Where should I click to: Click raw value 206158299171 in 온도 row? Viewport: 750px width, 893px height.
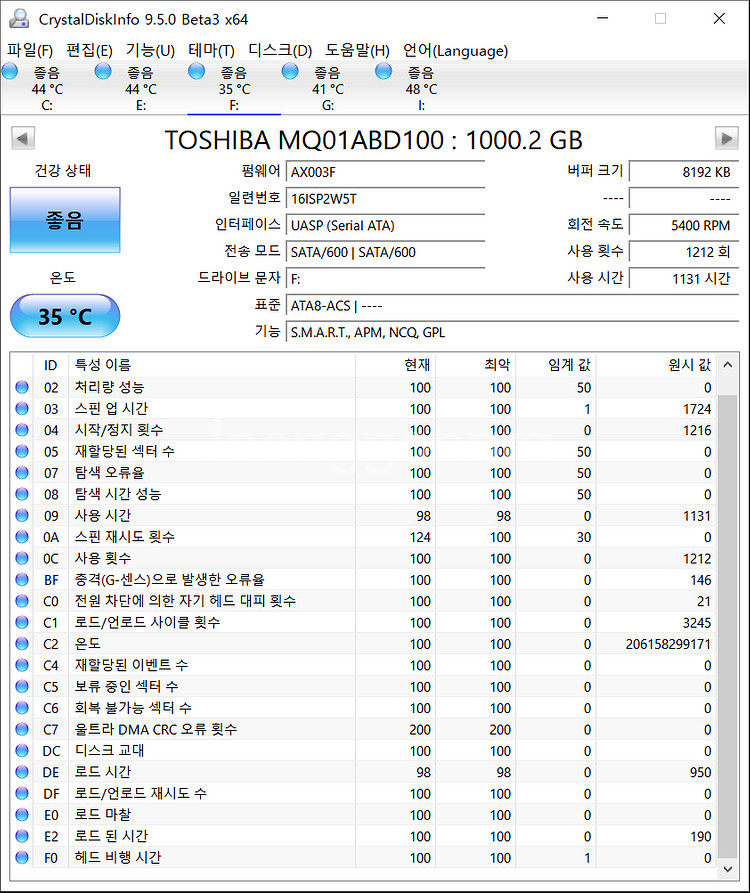pyautogui.click(x=668, y=644)
